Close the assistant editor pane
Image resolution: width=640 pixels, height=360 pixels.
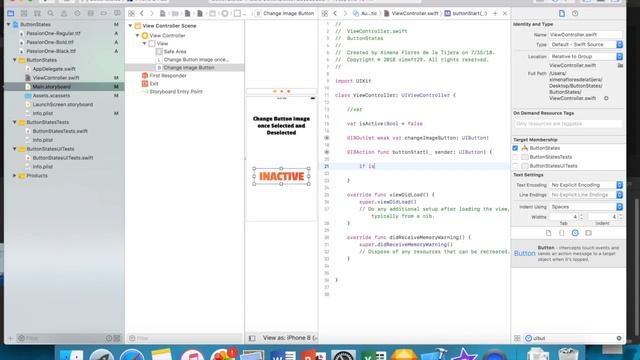coord(505,13)
